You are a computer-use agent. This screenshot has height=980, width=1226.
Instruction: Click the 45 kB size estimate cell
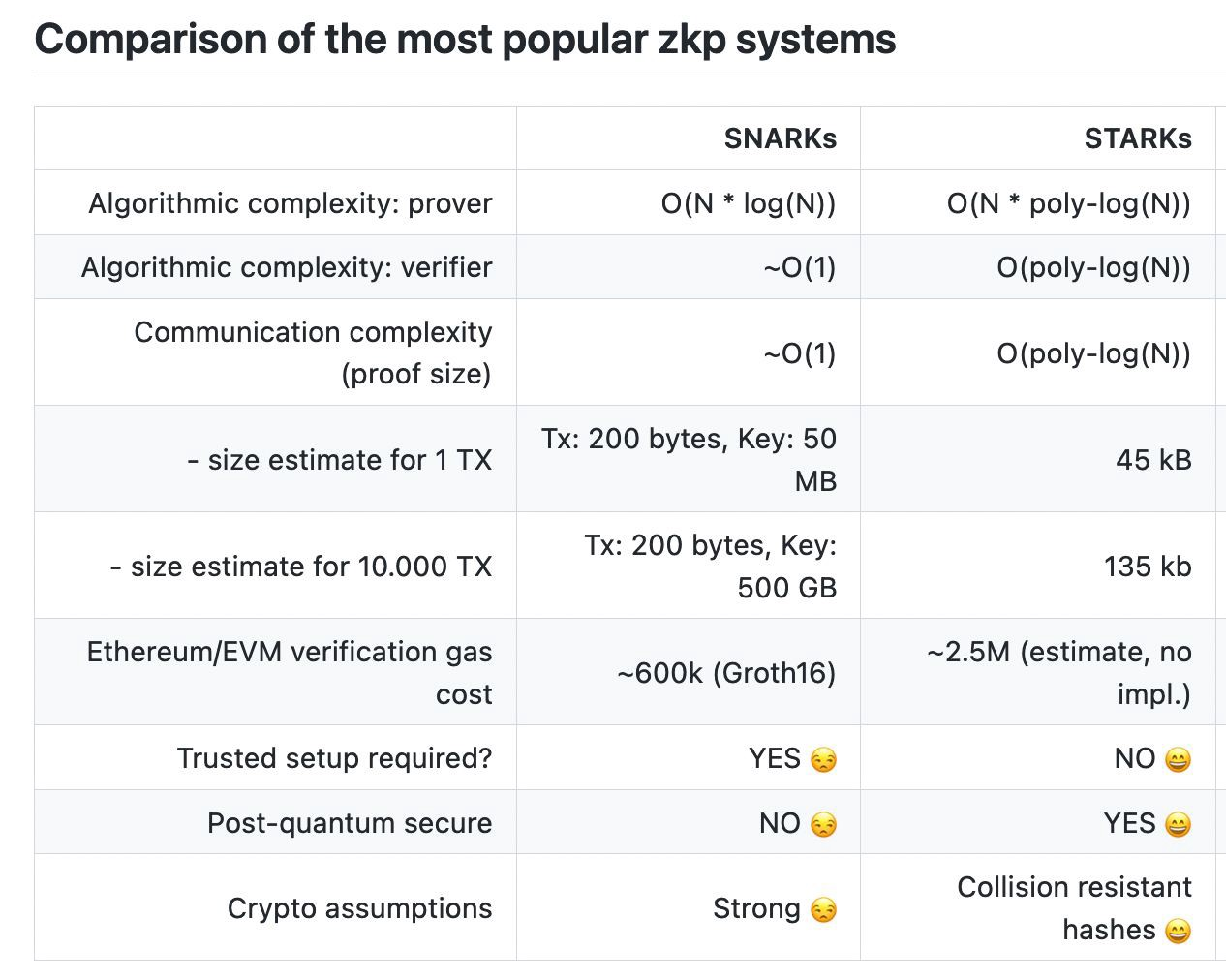(x=1152, y=459)
